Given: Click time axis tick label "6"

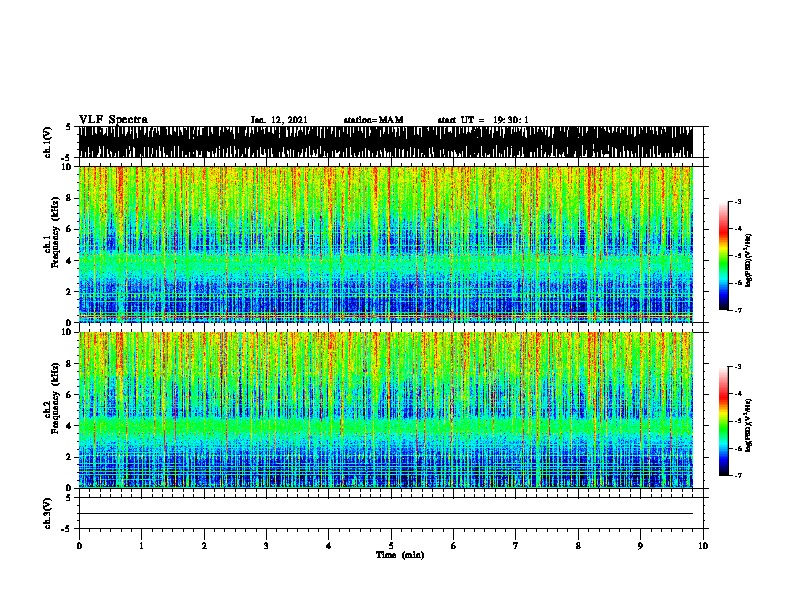Looking at the screenshot, I should [454, 545].
